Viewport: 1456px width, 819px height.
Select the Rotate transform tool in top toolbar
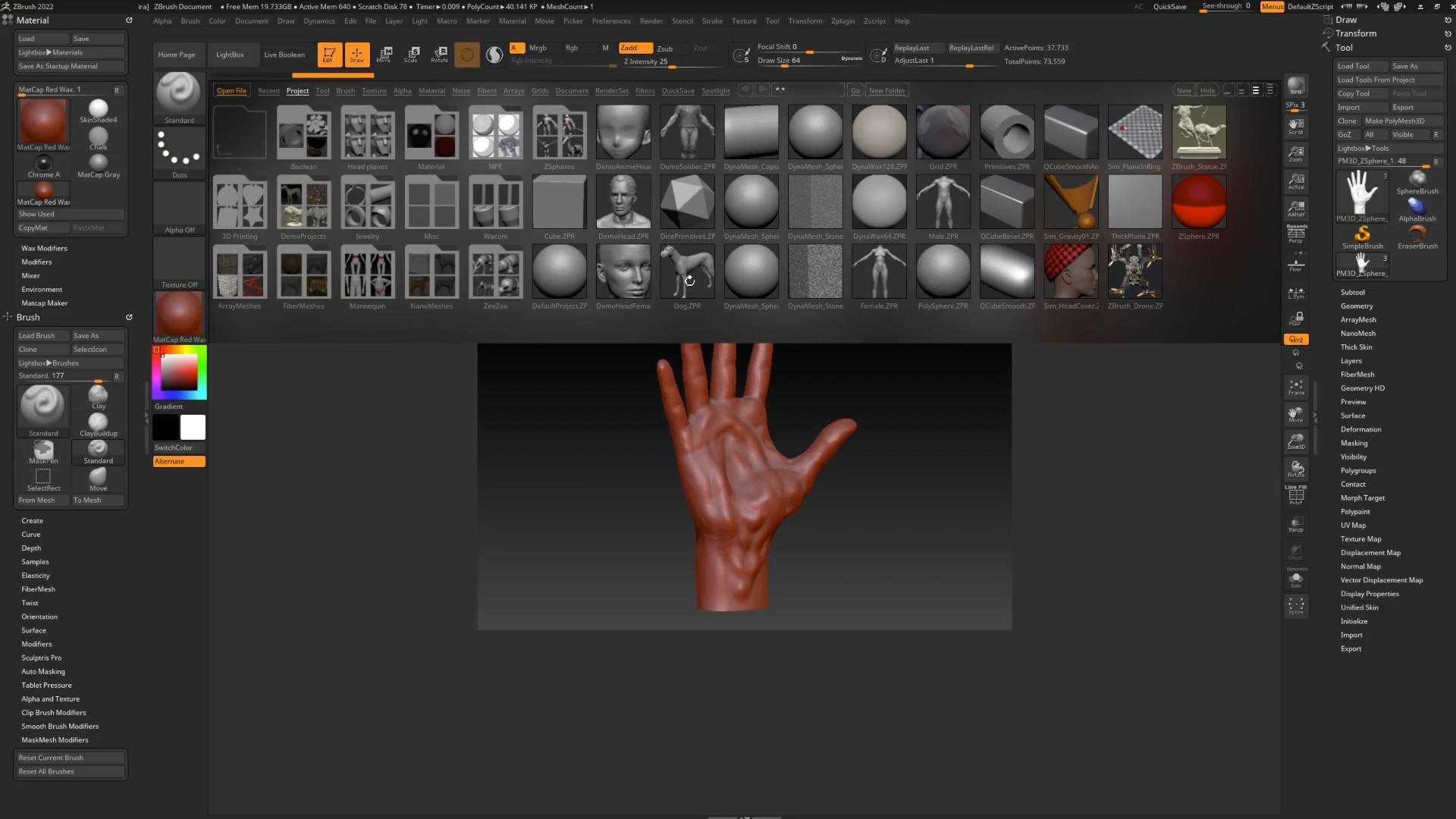[439, 55]
